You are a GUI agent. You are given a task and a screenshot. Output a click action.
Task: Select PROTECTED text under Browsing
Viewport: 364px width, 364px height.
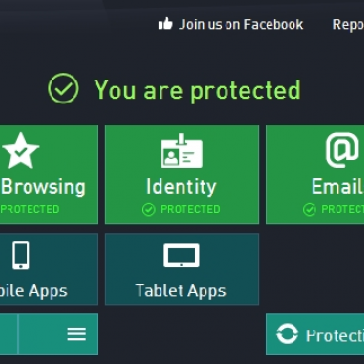(x=30, y=209)
